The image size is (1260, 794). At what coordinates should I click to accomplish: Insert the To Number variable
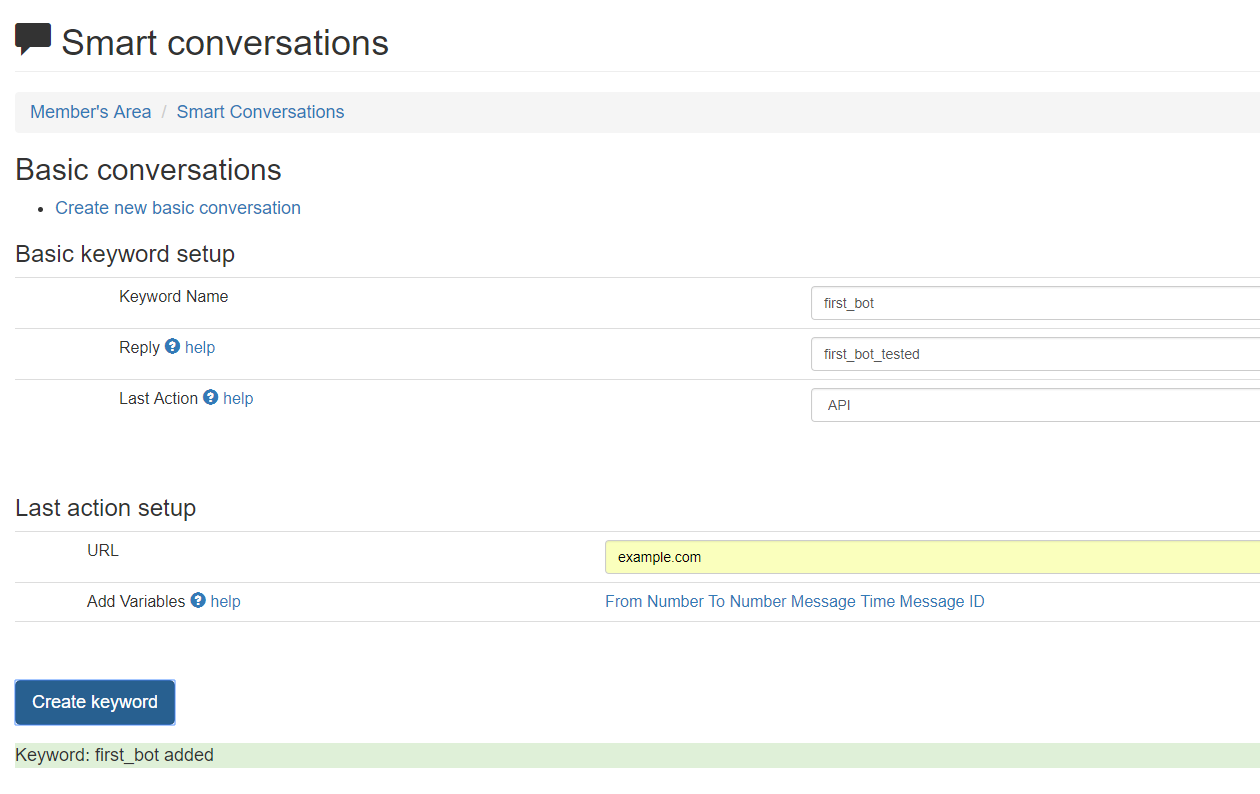[747, 601]
